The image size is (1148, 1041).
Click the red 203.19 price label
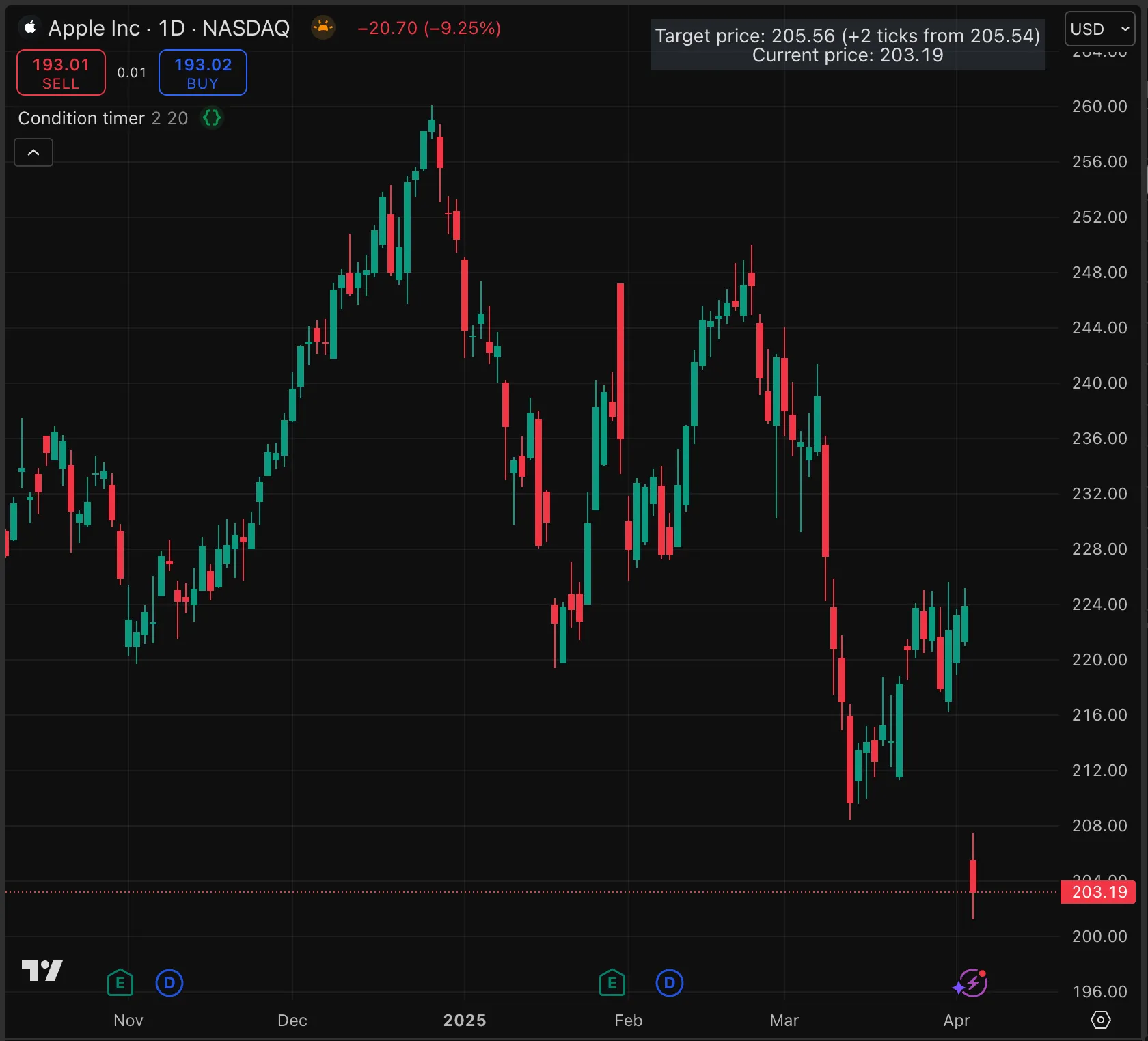[1098, 892]
